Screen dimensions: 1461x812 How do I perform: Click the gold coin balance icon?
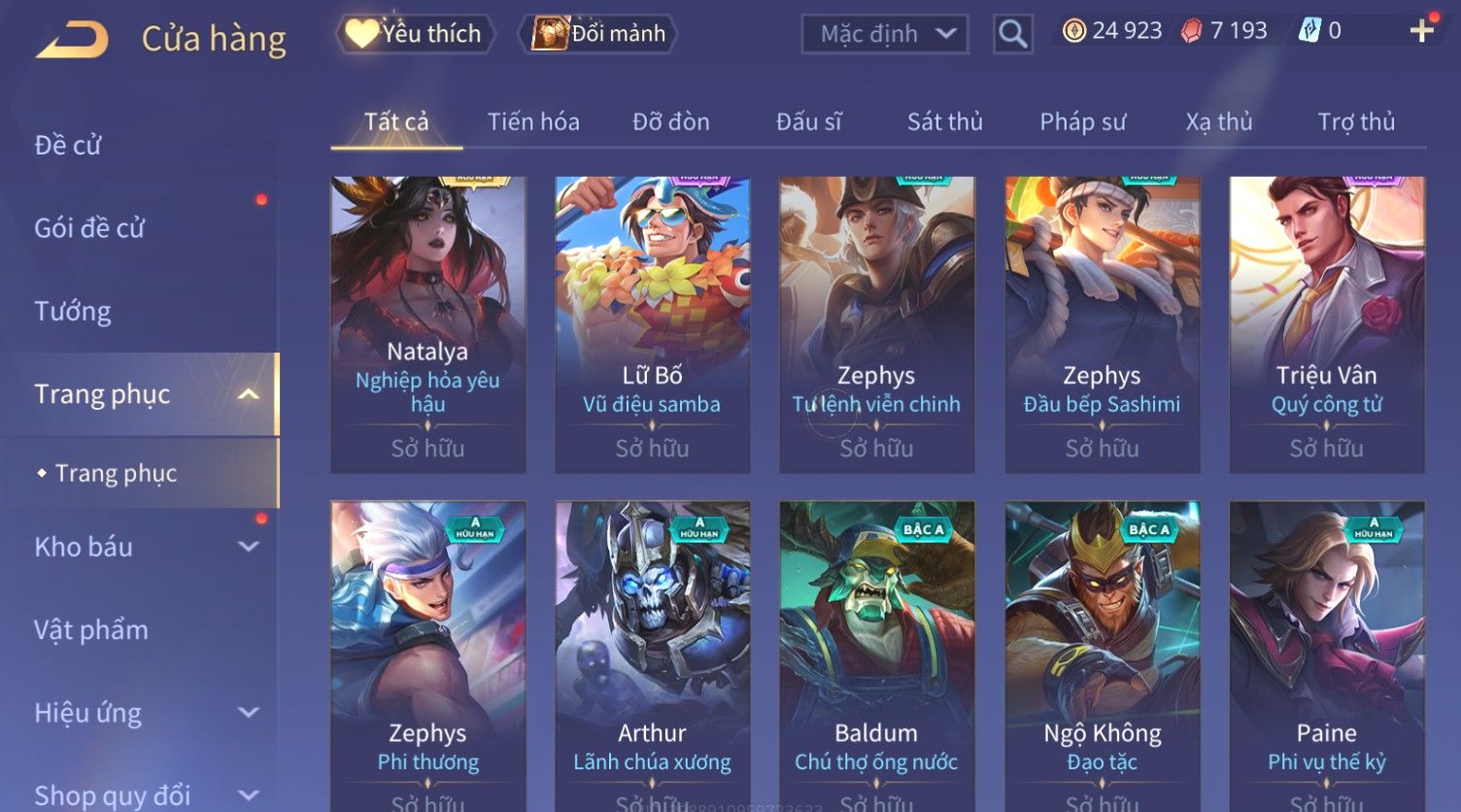pyautogui.click(x=1073, y=31)
